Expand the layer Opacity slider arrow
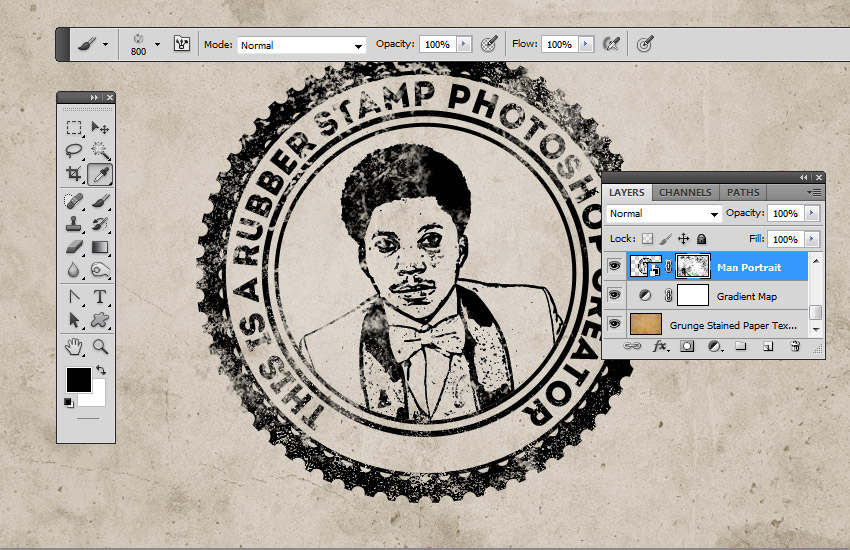850x550 pixels. tap(811, 214)
